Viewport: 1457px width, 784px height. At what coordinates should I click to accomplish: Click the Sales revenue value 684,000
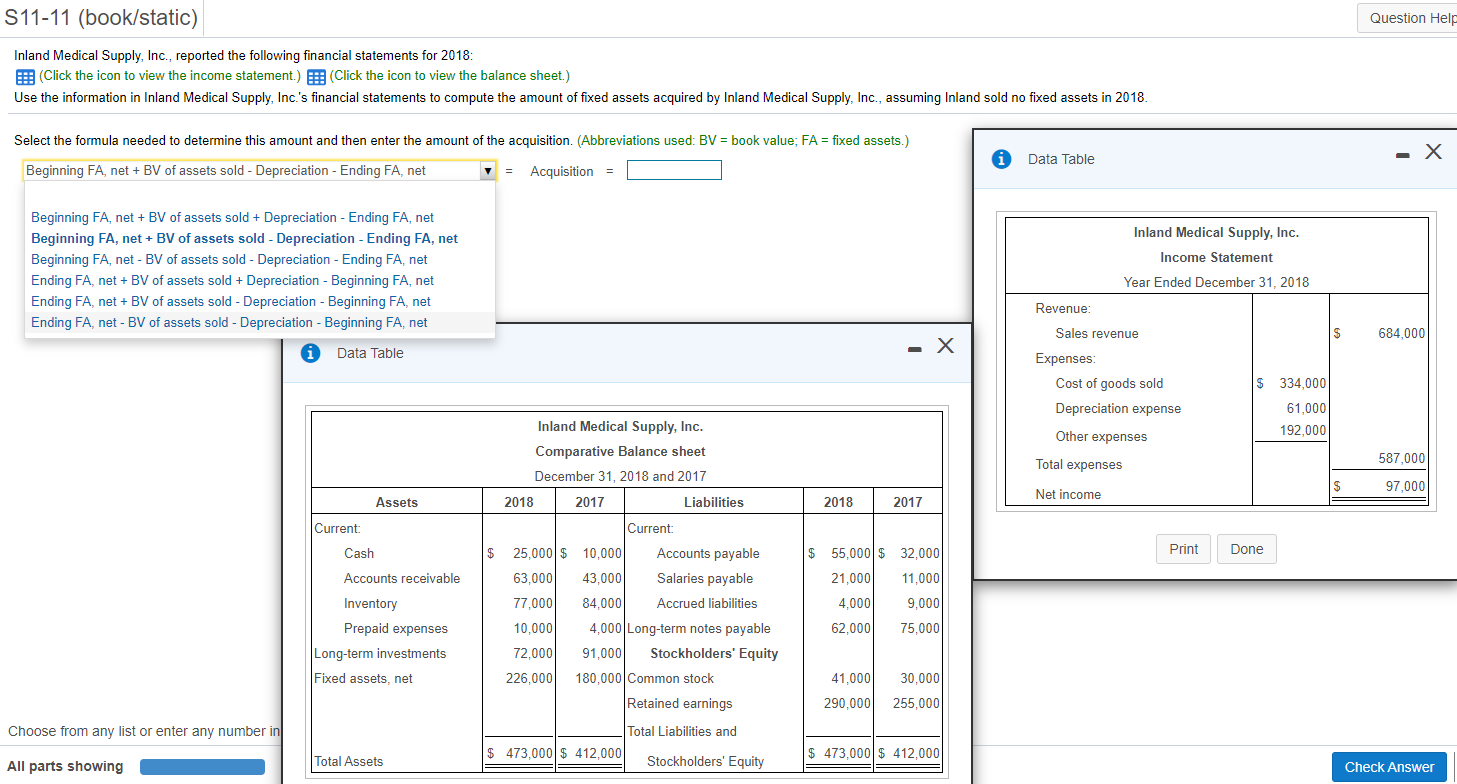1402,334
